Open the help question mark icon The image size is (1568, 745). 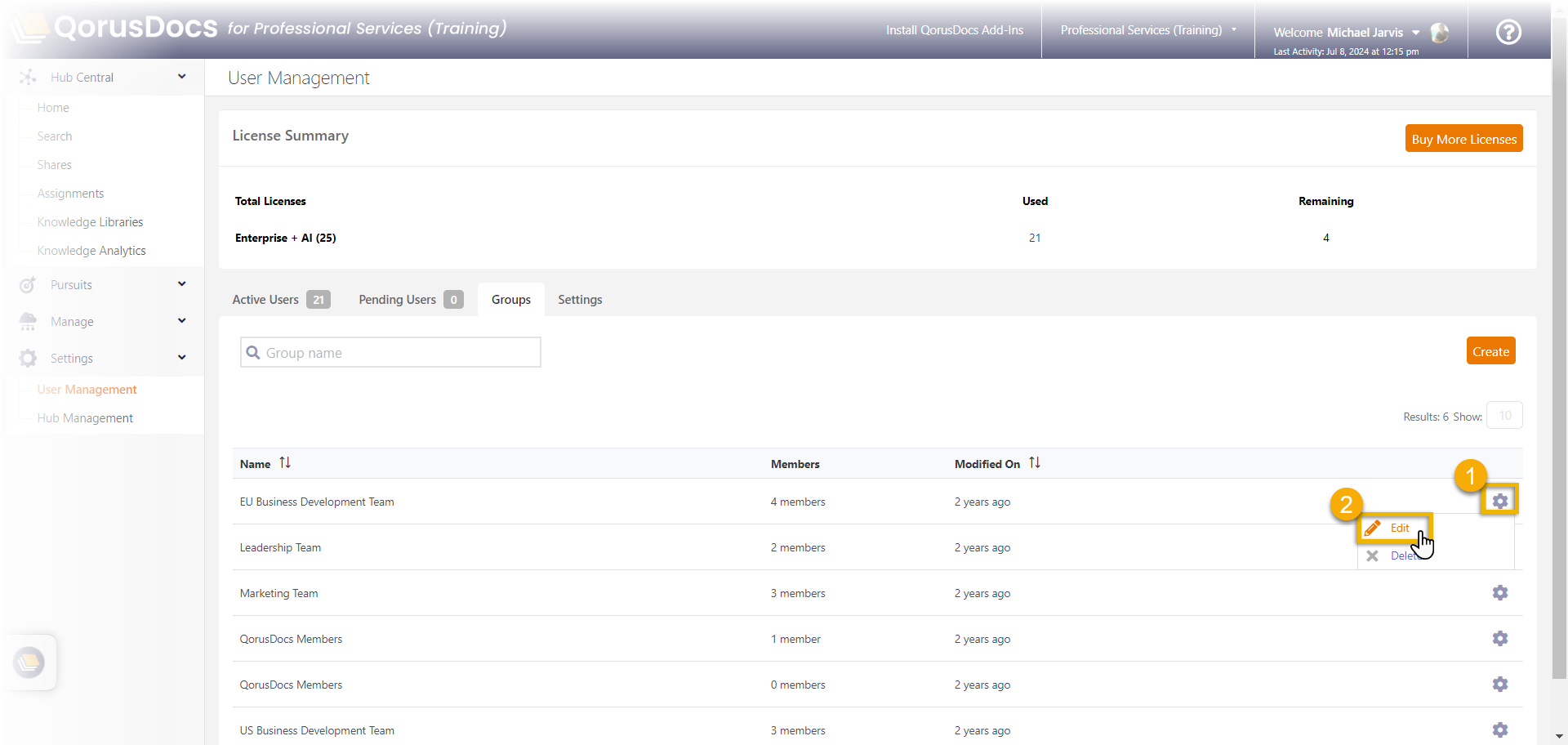coord(1508,32)
